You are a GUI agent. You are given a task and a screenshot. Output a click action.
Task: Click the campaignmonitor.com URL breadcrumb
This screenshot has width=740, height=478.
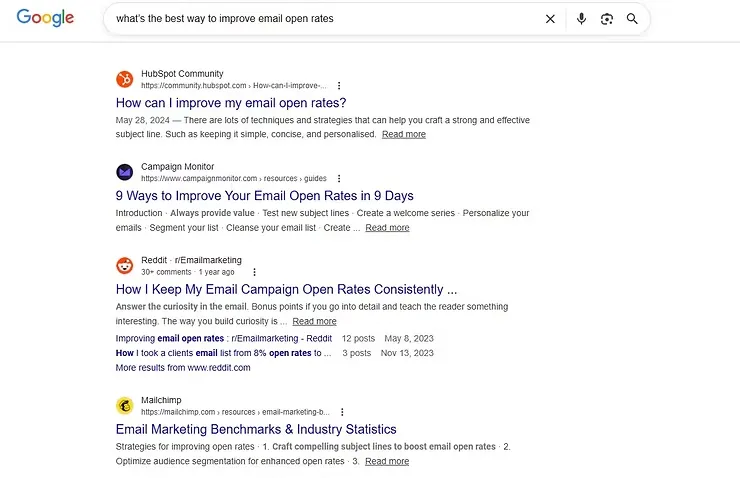click(234, 178)
